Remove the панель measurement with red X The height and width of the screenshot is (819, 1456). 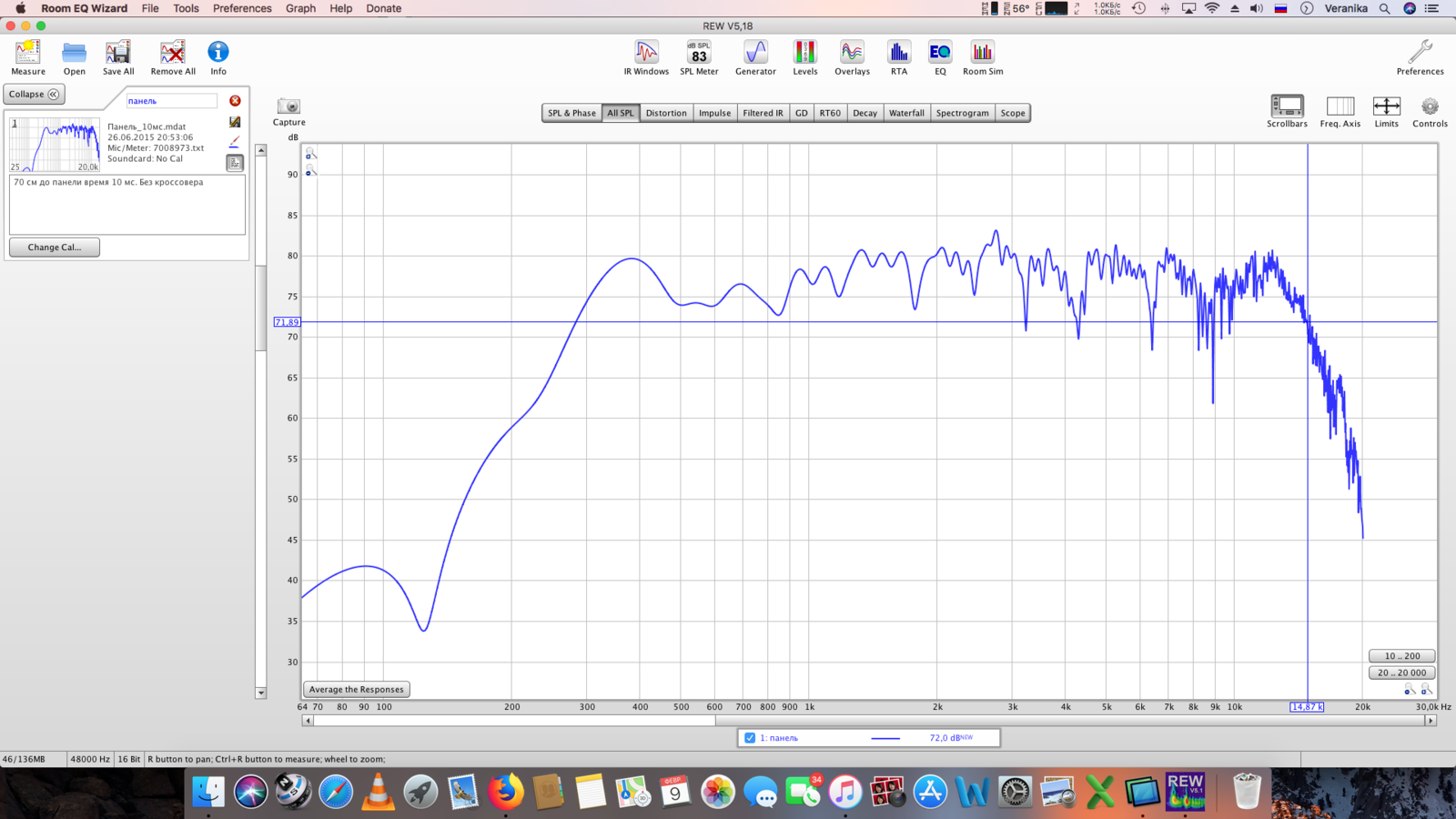coord(235,101)
